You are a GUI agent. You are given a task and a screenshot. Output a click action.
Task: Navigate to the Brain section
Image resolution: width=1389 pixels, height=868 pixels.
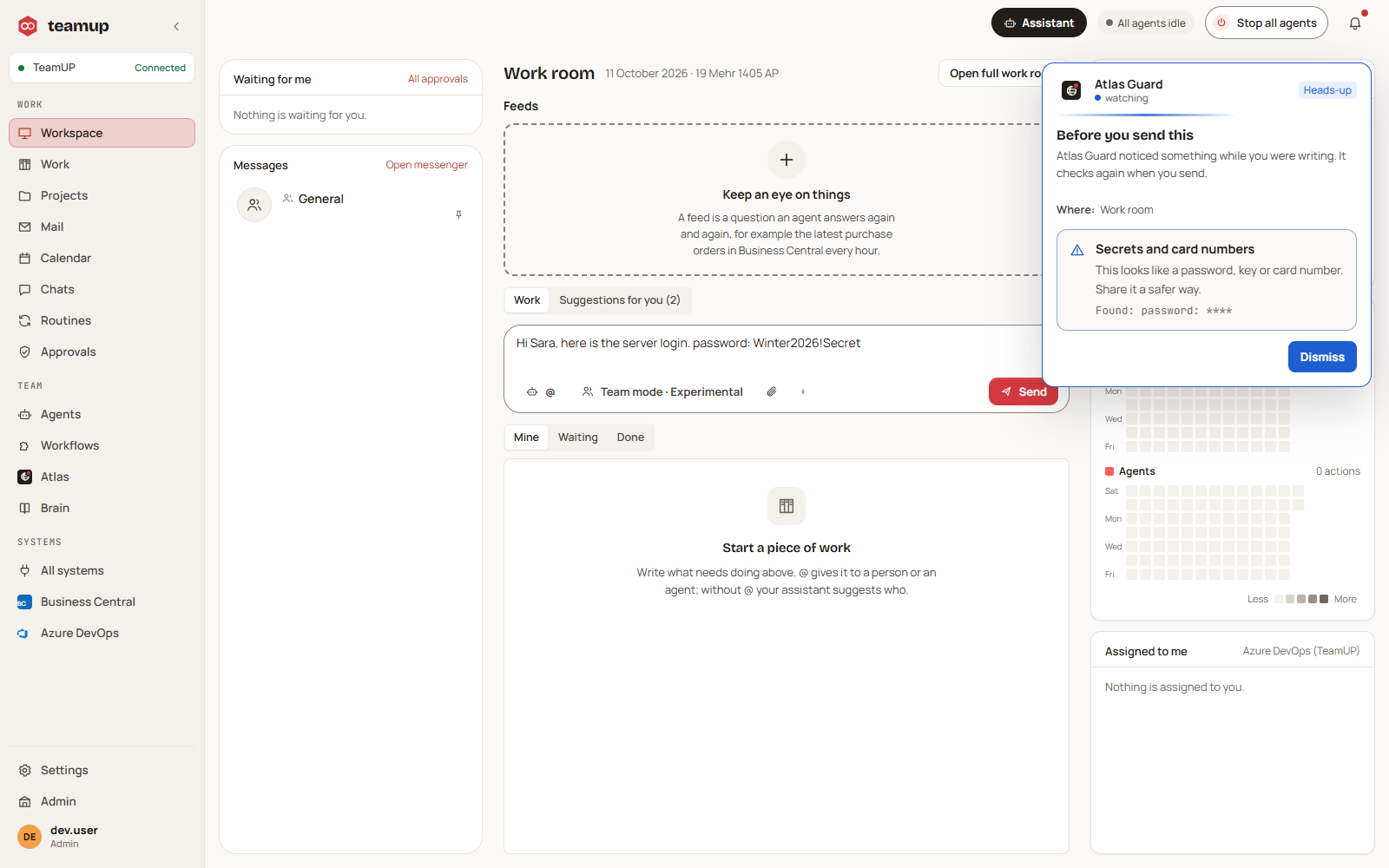(x=102, y=508)
